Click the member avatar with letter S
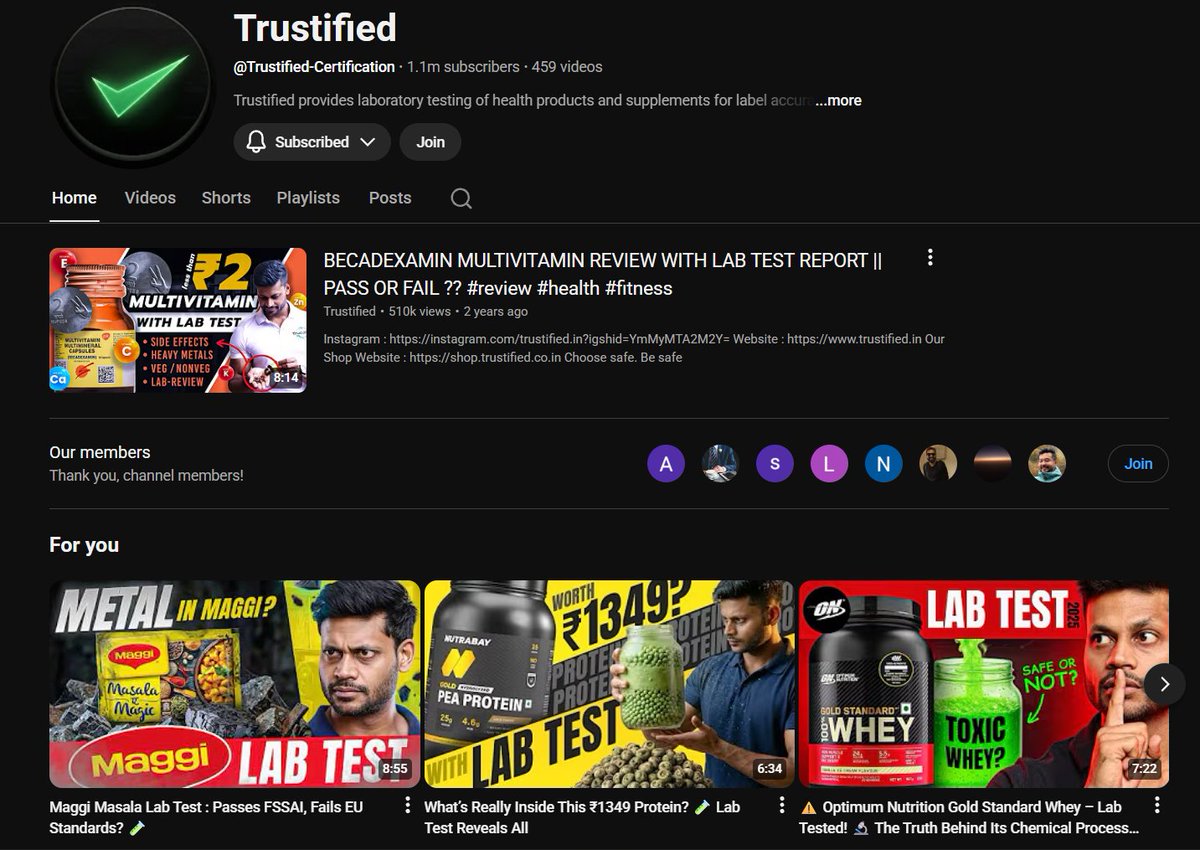 pos(775,464)
